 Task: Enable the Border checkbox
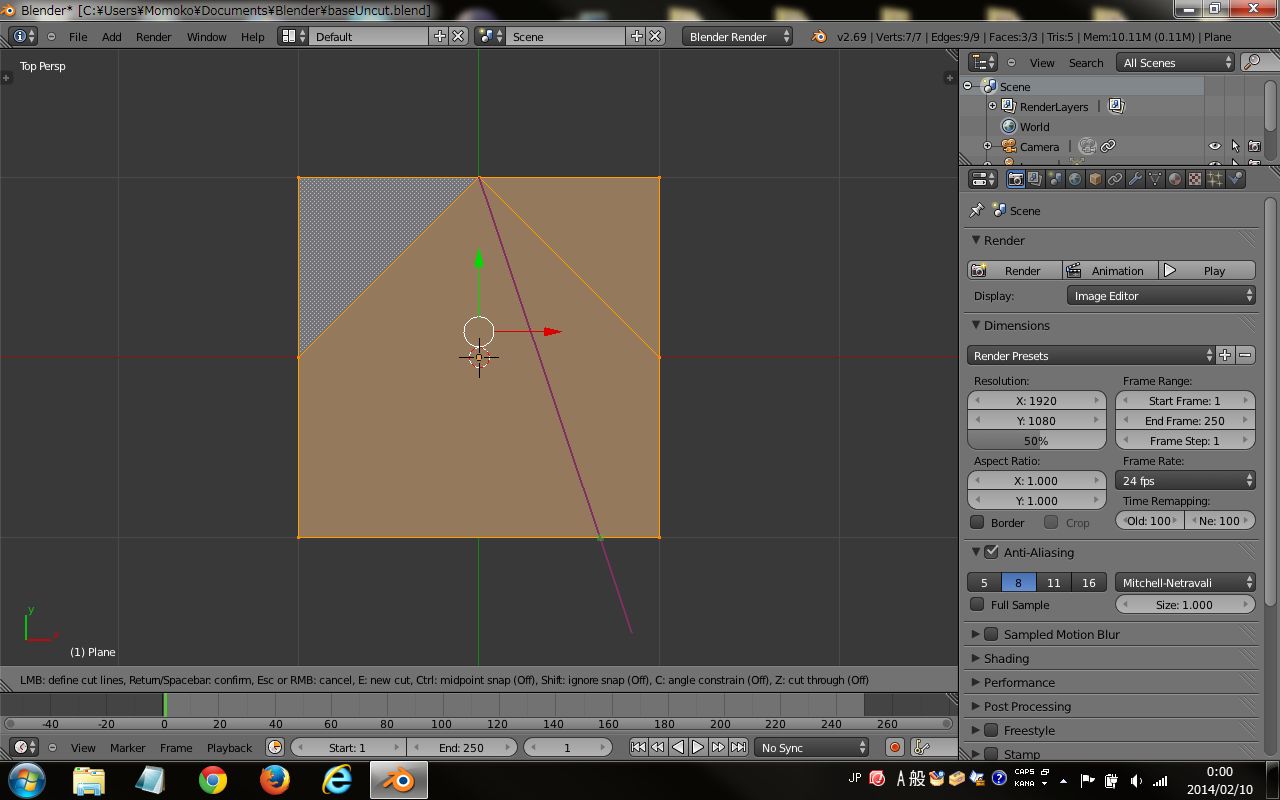978,522
